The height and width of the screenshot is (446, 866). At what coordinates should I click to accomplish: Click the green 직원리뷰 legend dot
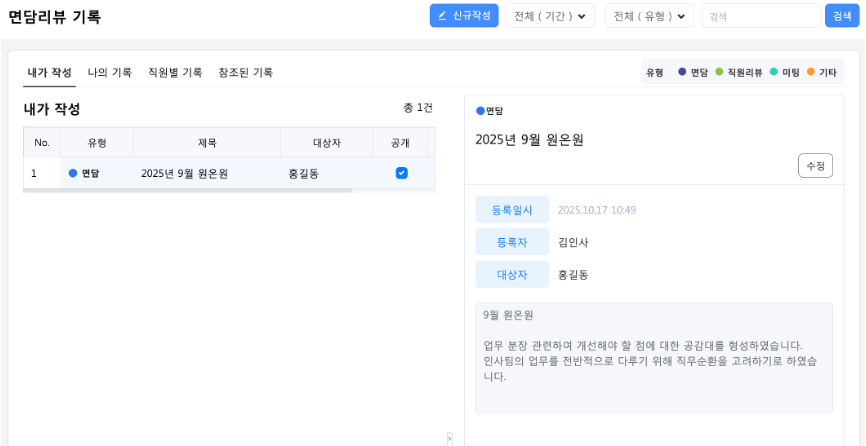(x=719, y=72)
